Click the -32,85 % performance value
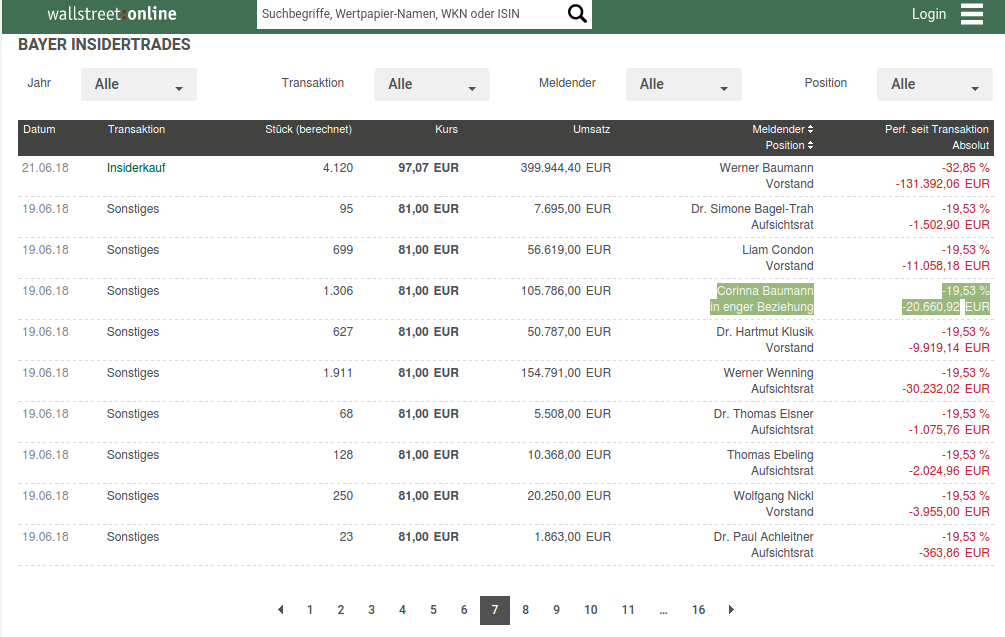 click(965, 168)
